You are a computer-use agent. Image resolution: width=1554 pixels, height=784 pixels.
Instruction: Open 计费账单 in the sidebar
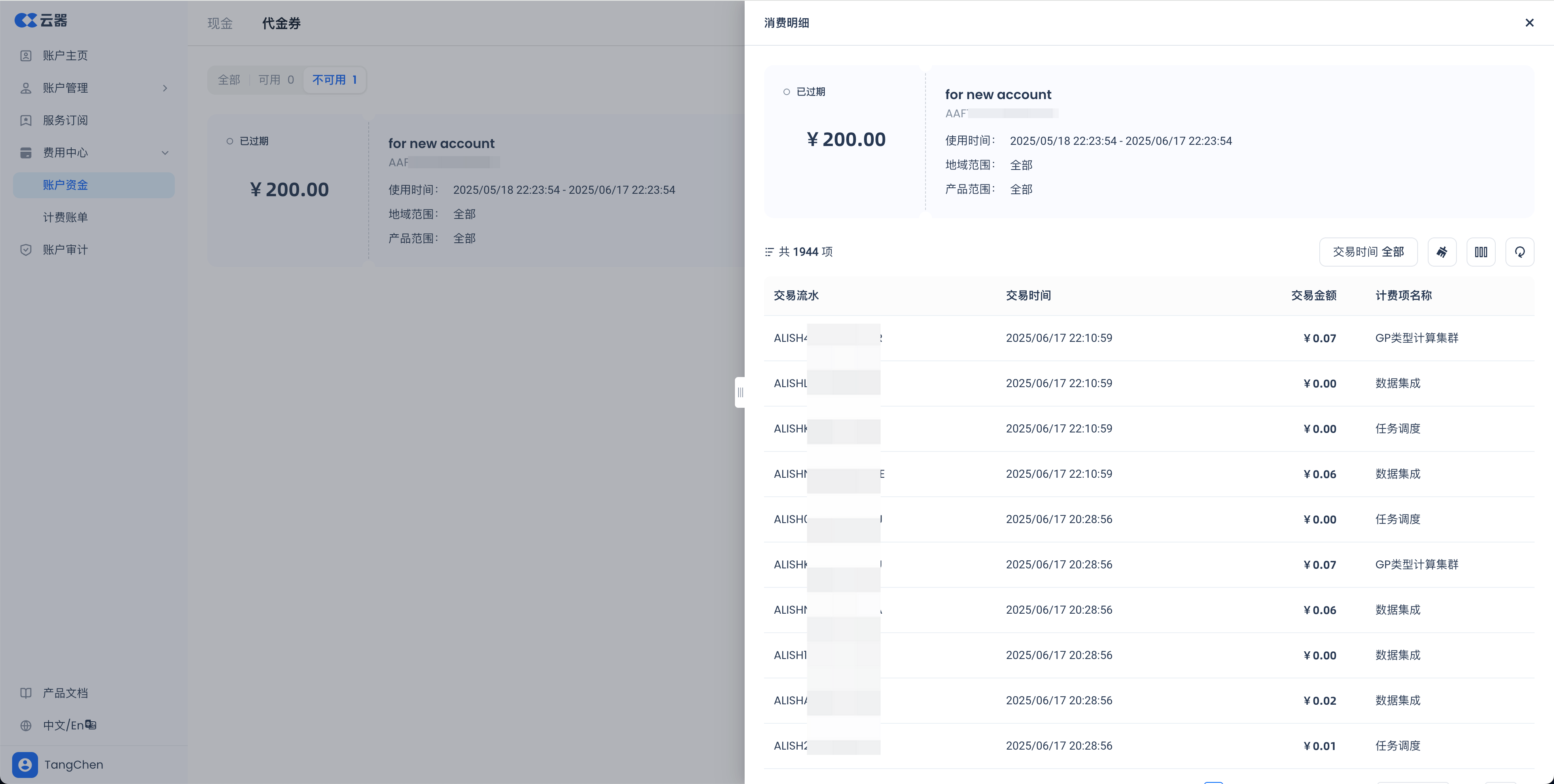tap(65, 217)
